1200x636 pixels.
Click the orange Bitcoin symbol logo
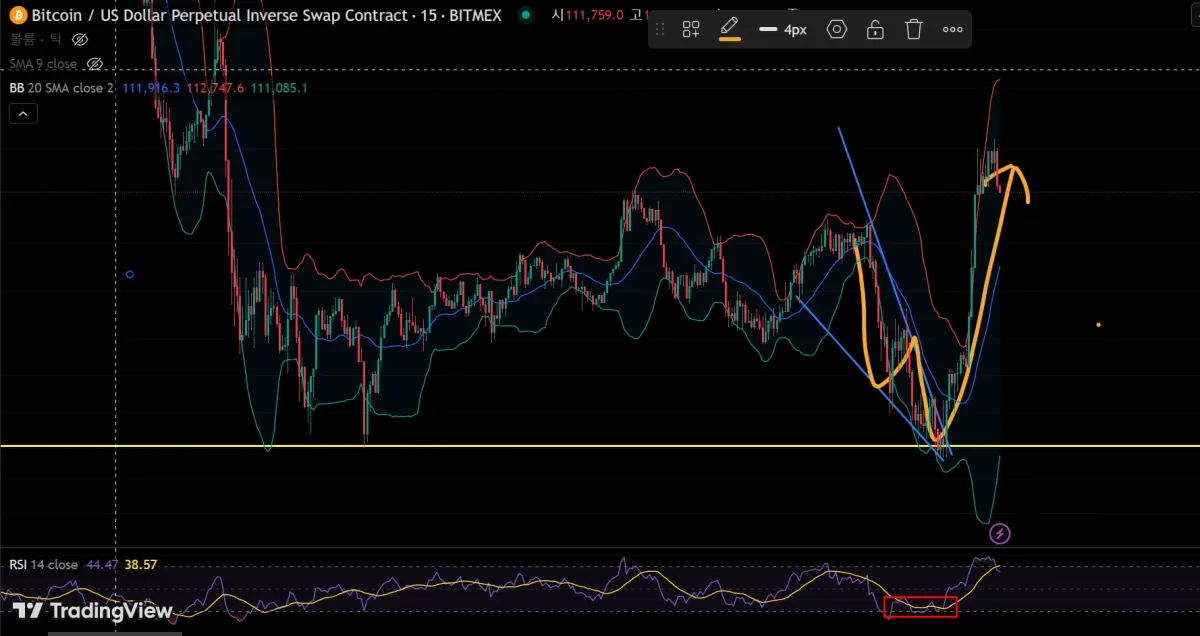[x=18, y=15]
